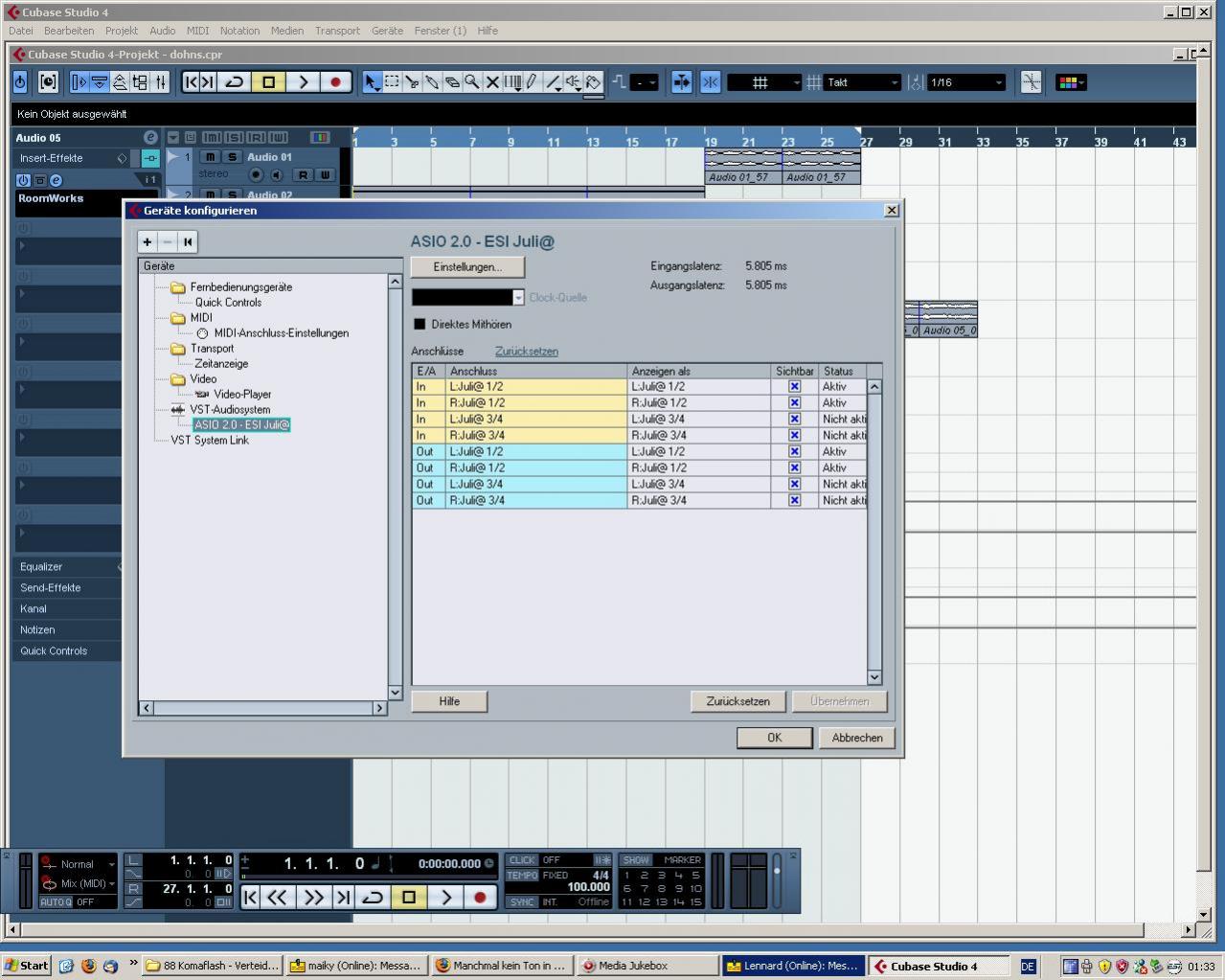Click the transport position slider bar
The height and width of the screenshot is (980, 1225).
coord(367,877)
